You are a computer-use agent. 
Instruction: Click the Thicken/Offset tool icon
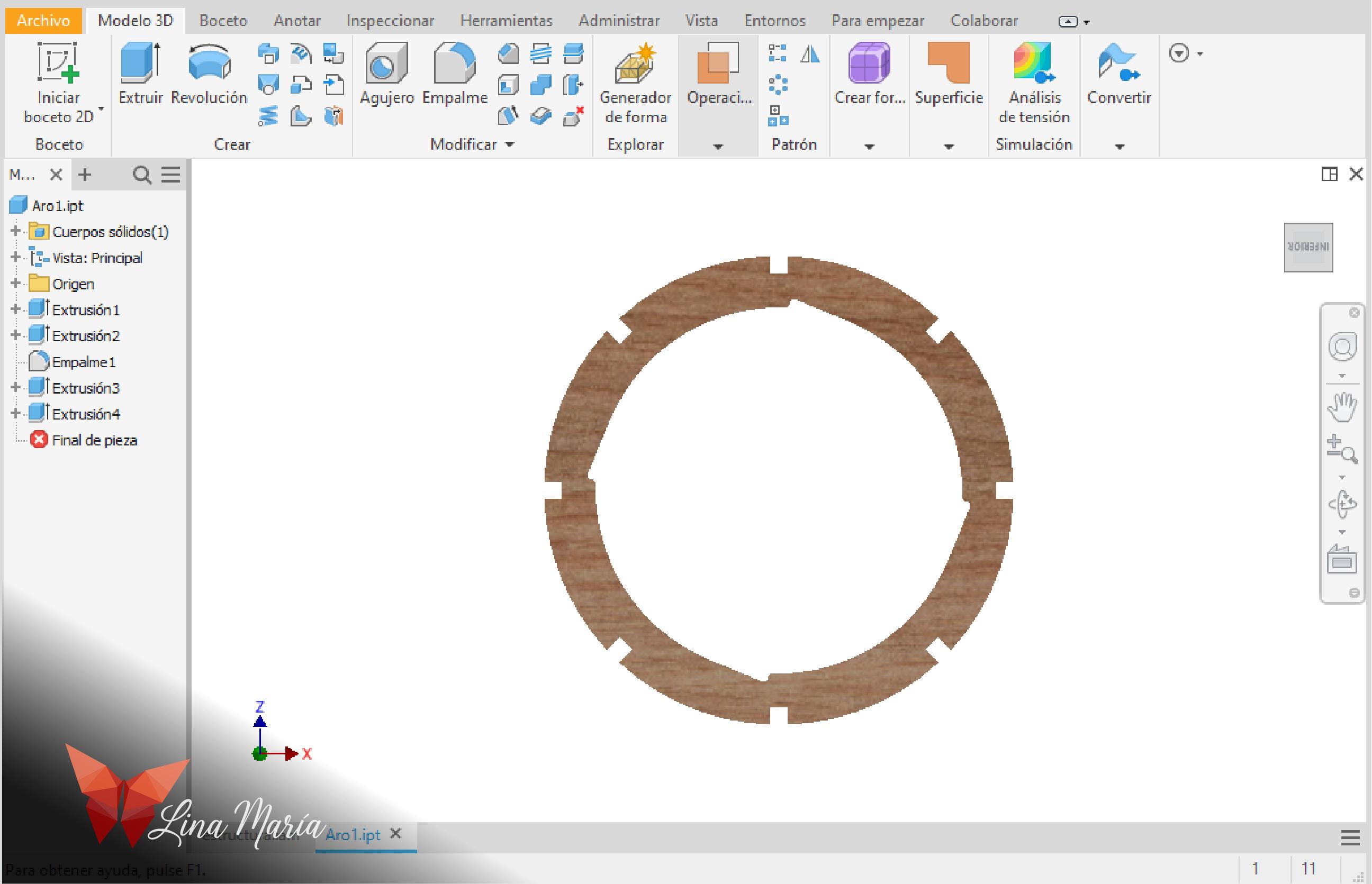click(x=541, y=116)
